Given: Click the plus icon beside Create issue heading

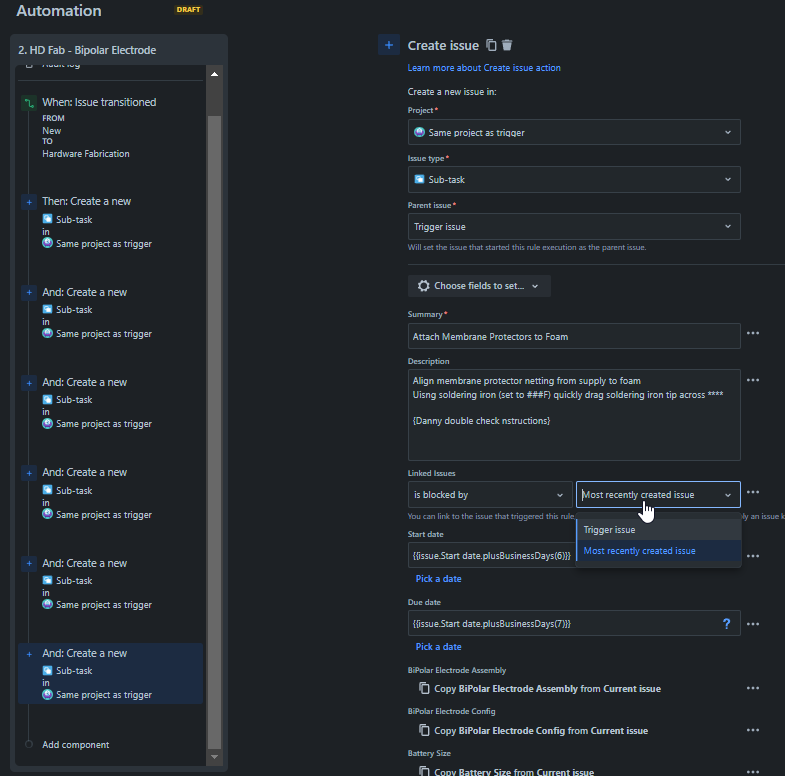Looking at the screenshot, I should pos(388,45).
